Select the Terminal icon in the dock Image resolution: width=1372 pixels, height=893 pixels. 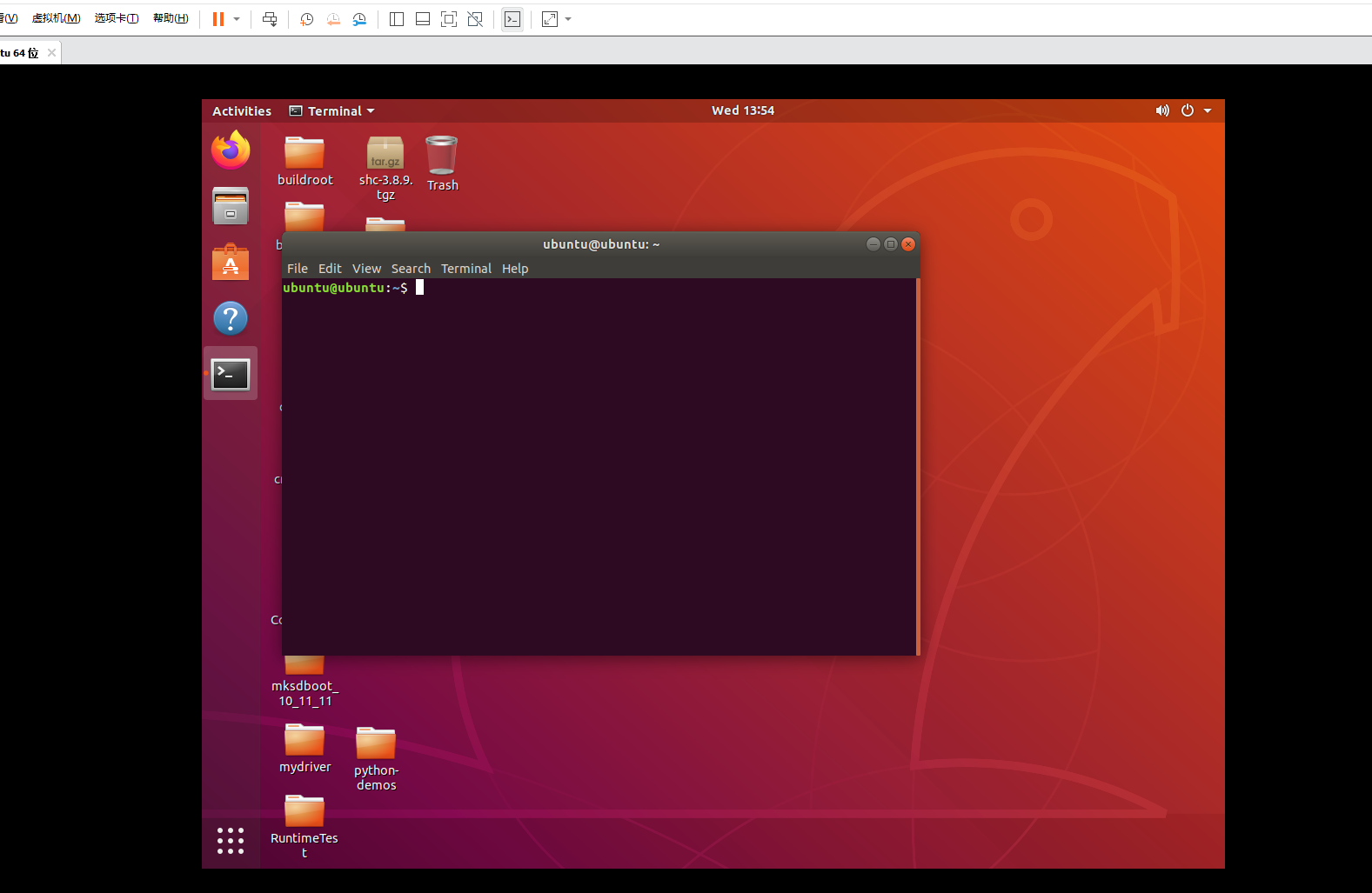coord(231,374)
